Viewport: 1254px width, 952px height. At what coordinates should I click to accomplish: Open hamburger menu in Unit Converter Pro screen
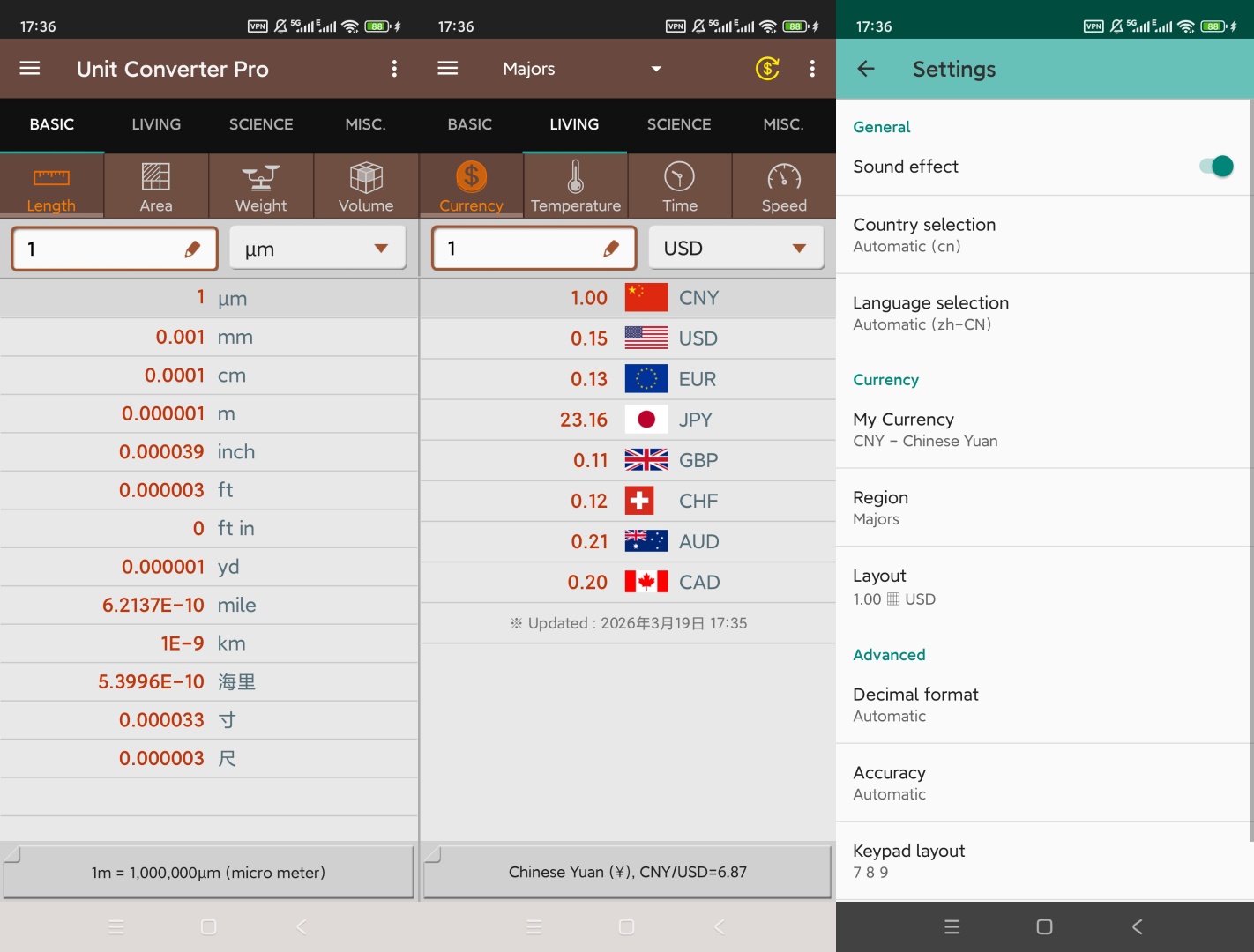[x=30, y=69]
